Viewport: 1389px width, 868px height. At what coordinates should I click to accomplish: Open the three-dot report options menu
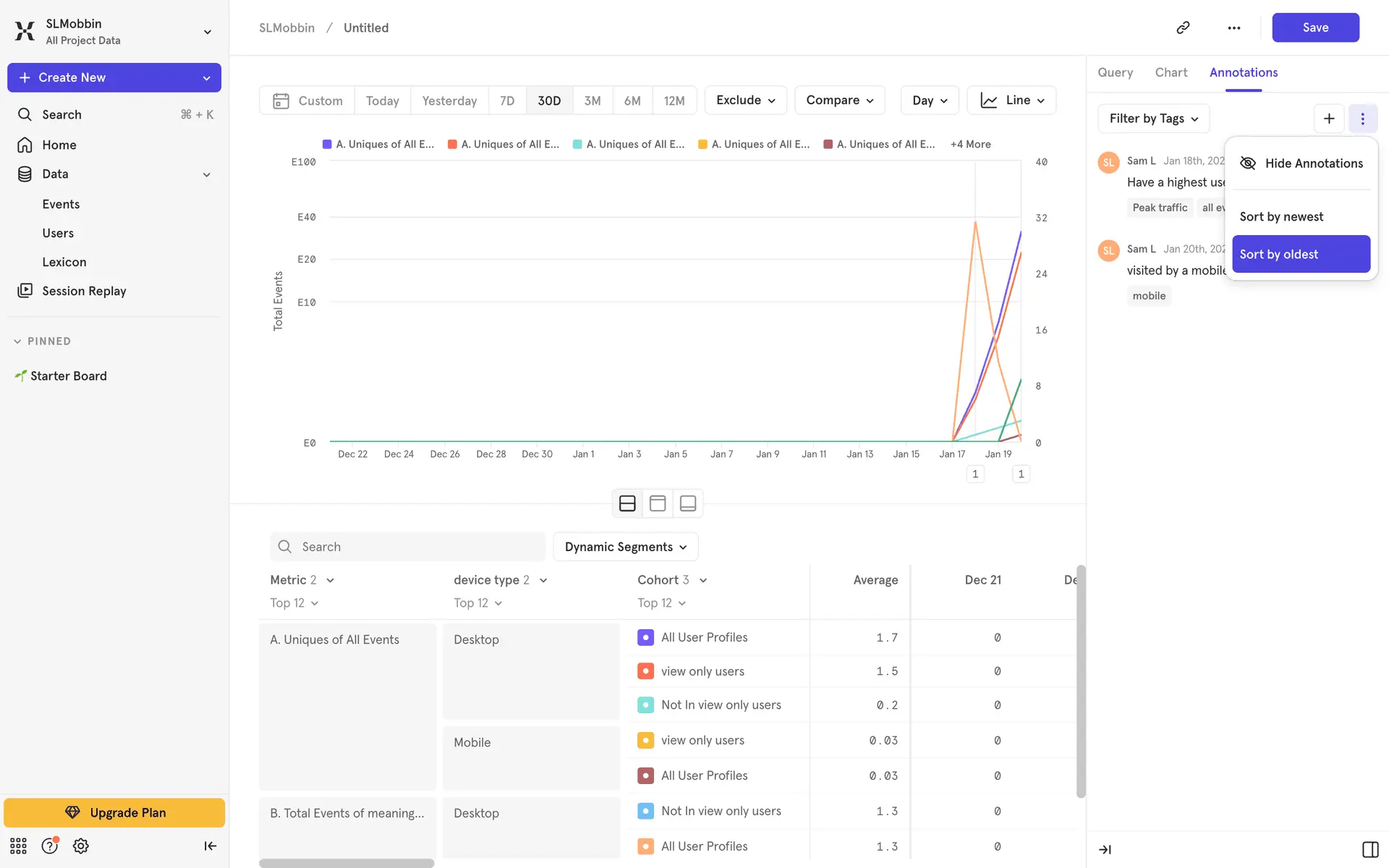tap(1234, 27)
